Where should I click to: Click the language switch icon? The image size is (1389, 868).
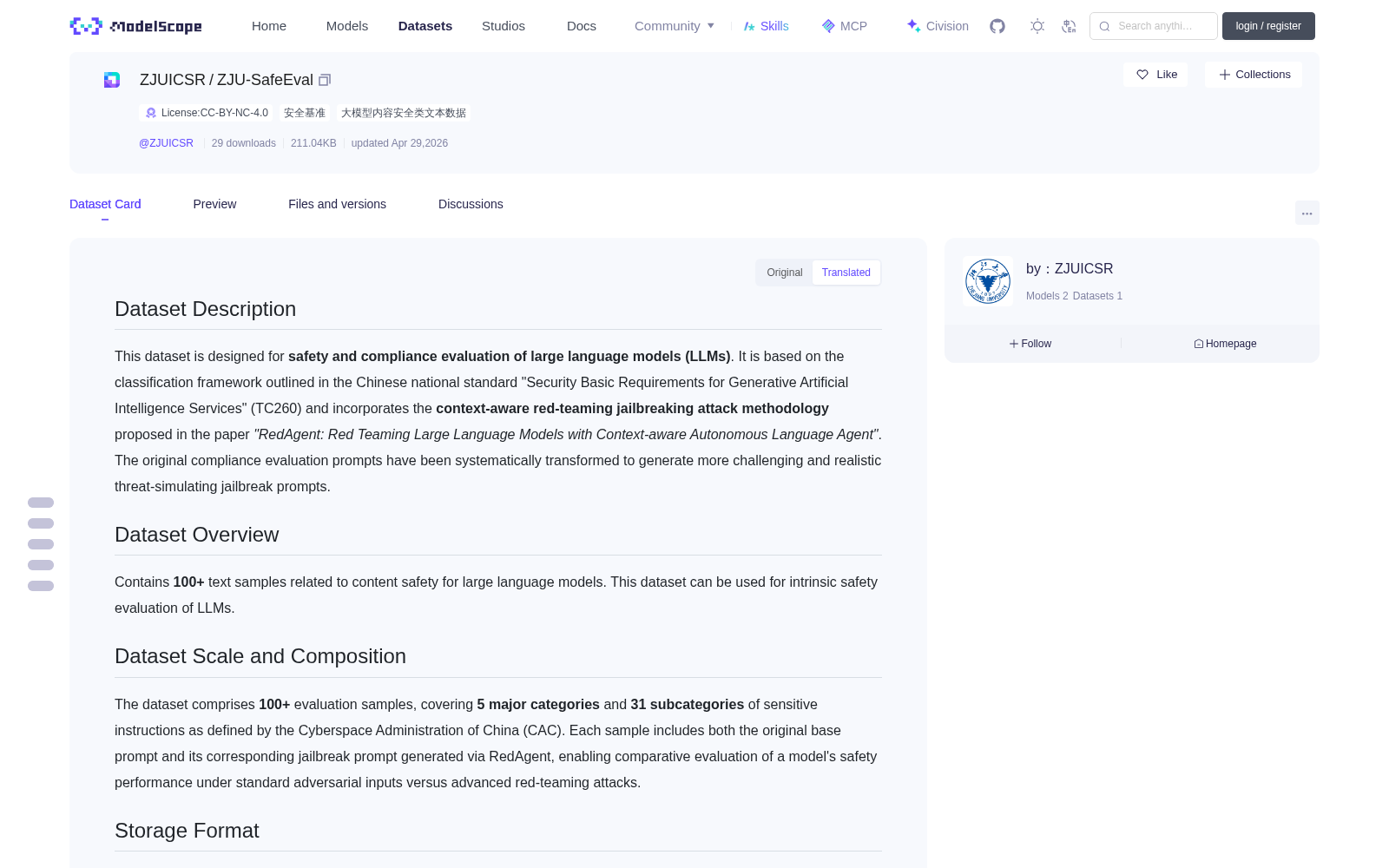[x=1069, y=26]
